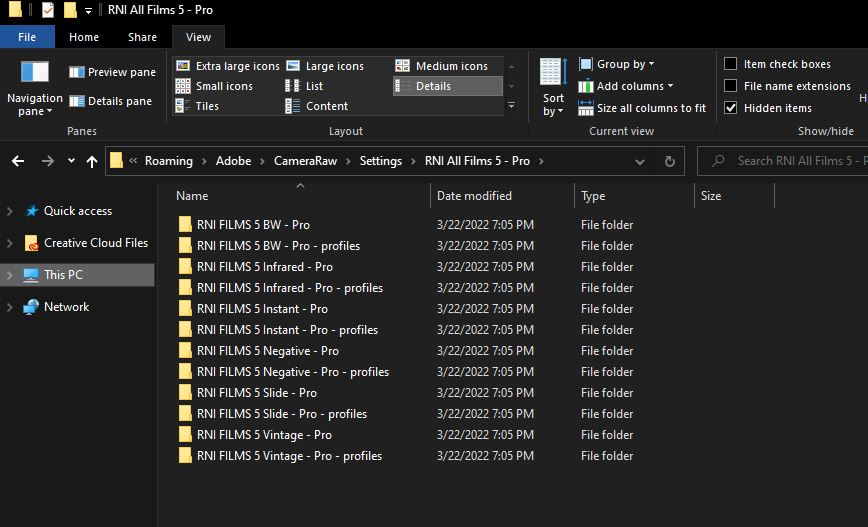Expand Quick access tree node

pyautogui.click(x=10, y=211)
